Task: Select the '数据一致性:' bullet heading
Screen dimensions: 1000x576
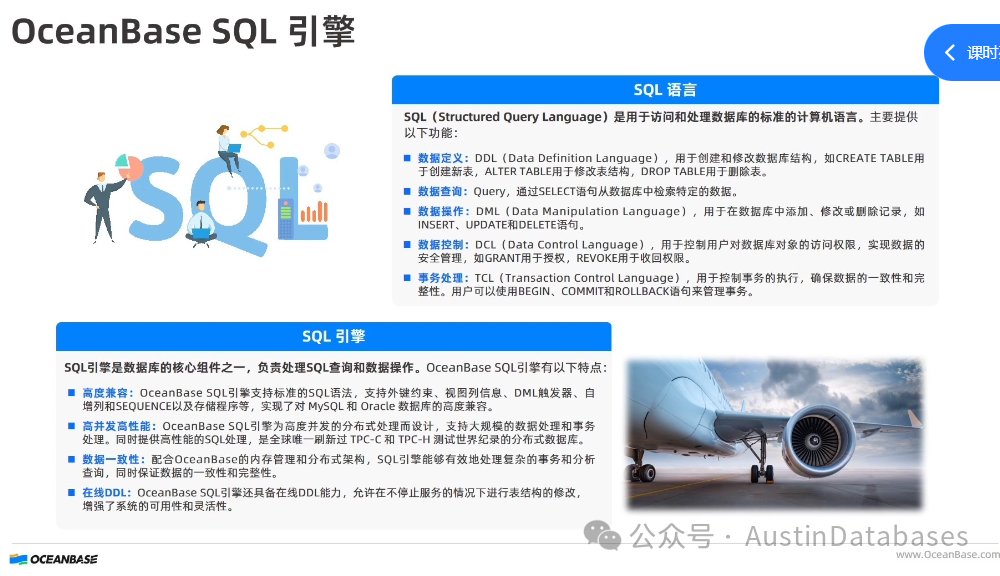Action: (x=114, y=459)
